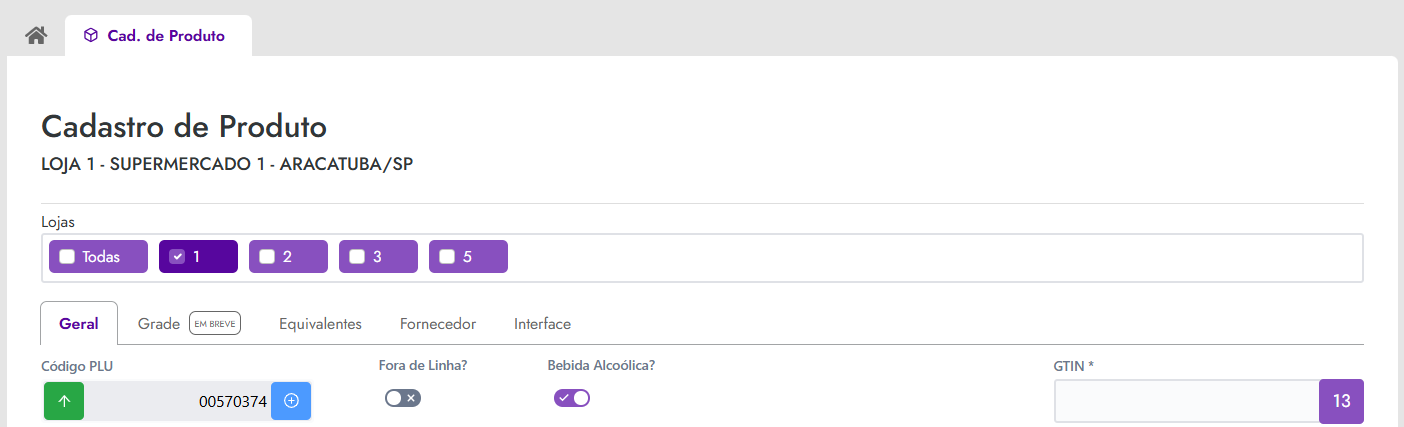Click the GTIN input field
This screenshot has width=1404, height=427.
(1187, 401)
